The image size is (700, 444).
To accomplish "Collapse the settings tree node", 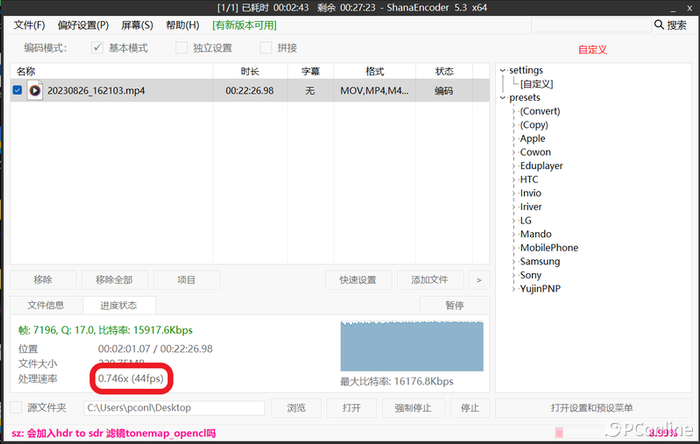I will (503, 71).
